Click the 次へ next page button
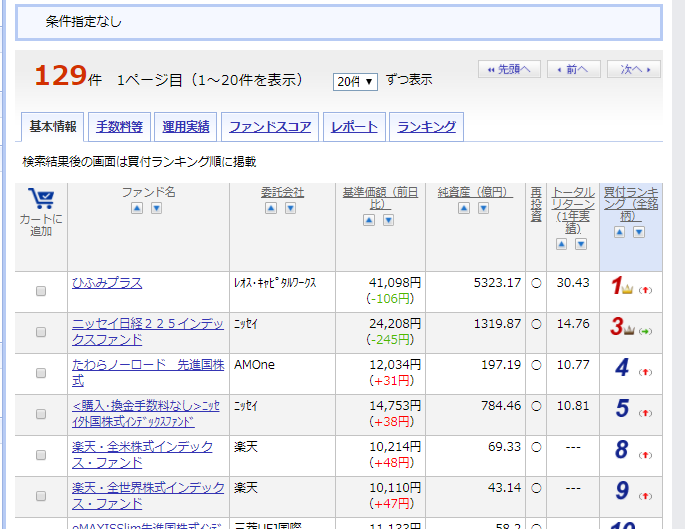The width and height of the screenshot is (685, 529). point(634,69)
